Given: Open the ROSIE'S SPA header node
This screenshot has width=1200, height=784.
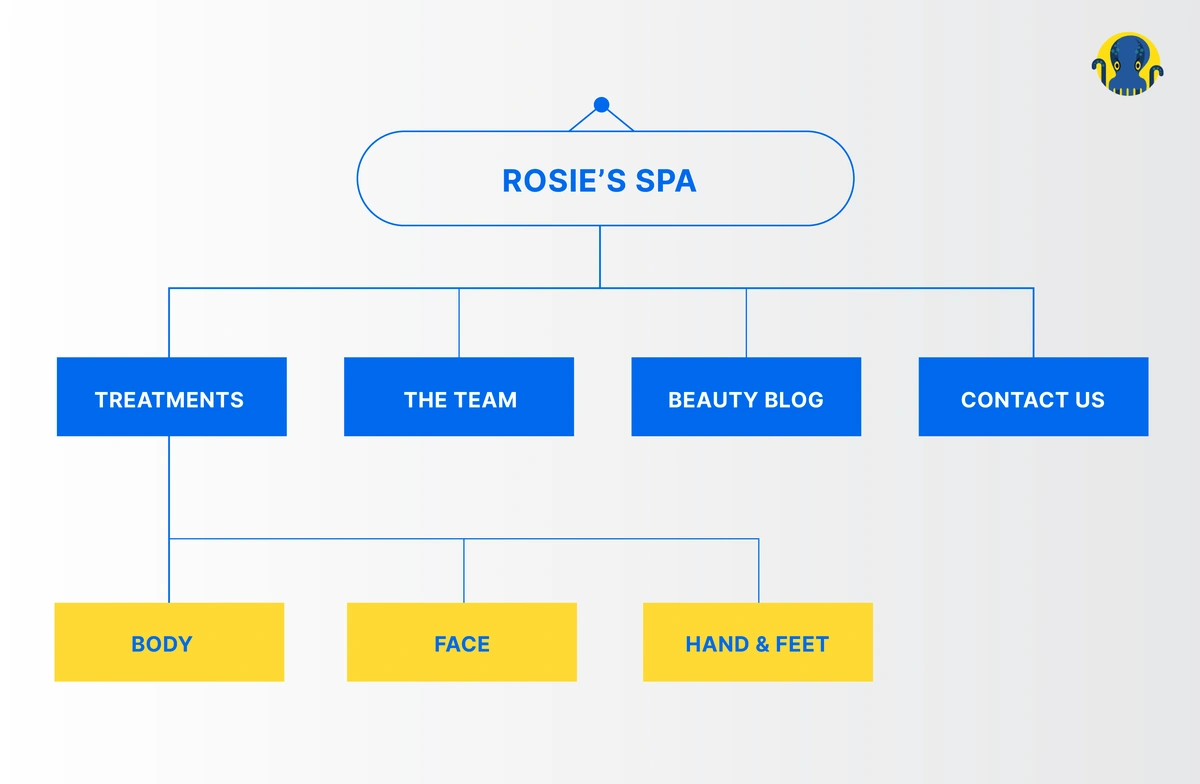Looking at the screenshot, I should (599, 180).
